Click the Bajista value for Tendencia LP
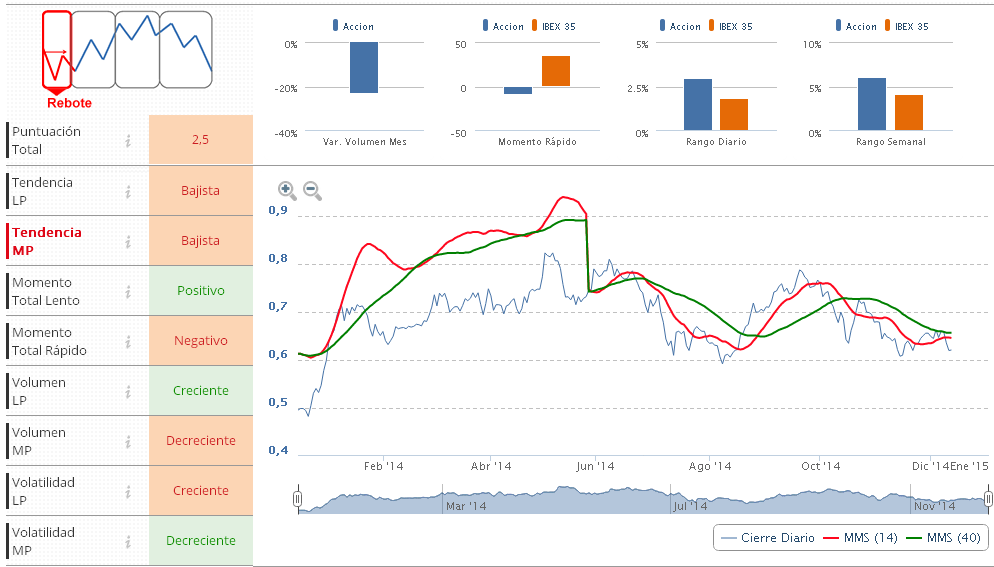Viewport: 994px width, 567px height. [x=200, y=191]
